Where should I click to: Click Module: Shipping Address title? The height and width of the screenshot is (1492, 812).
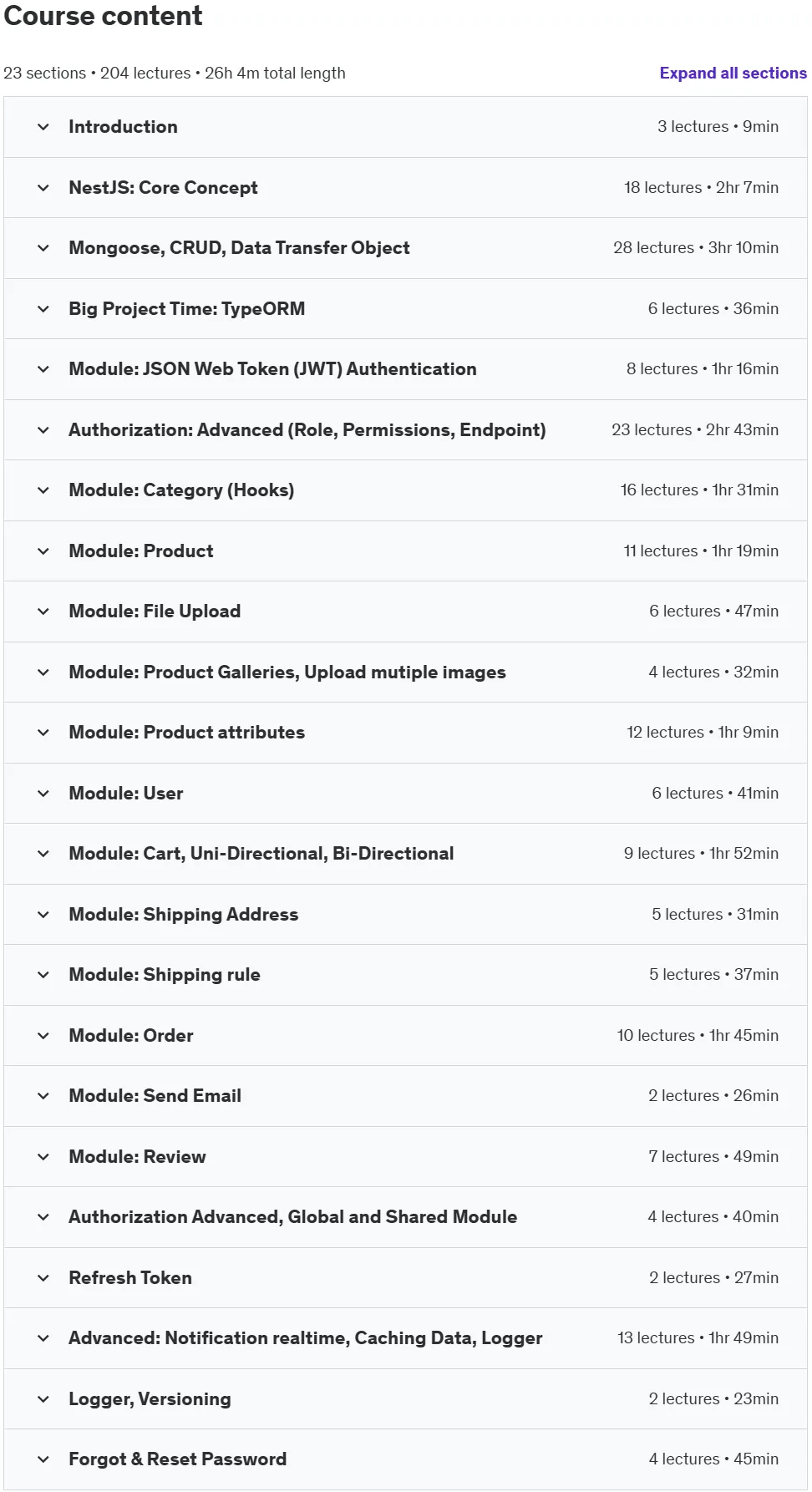coord(183,915)
